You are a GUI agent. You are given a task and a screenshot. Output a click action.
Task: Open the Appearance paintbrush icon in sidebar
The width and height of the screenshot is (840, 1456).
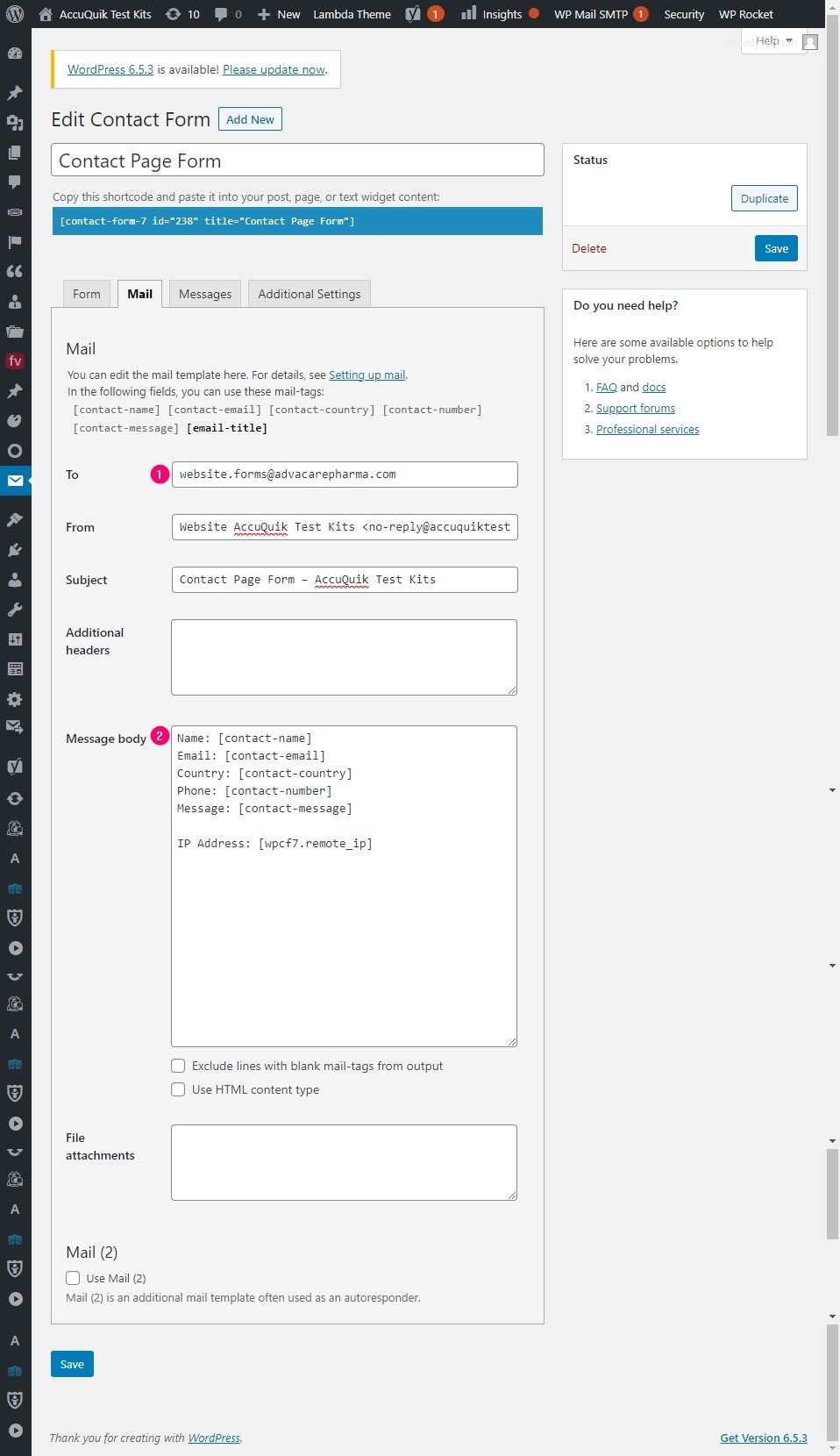[x=15, y=520]
